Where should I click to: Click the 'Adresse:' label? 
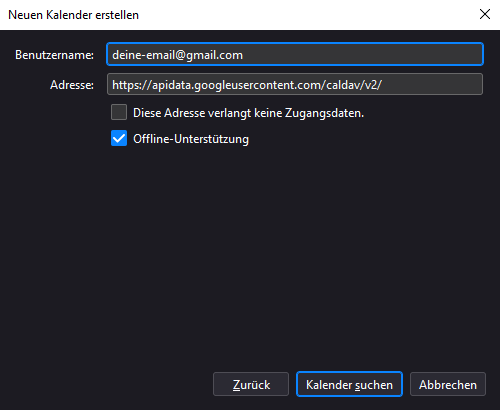point(72,85)
